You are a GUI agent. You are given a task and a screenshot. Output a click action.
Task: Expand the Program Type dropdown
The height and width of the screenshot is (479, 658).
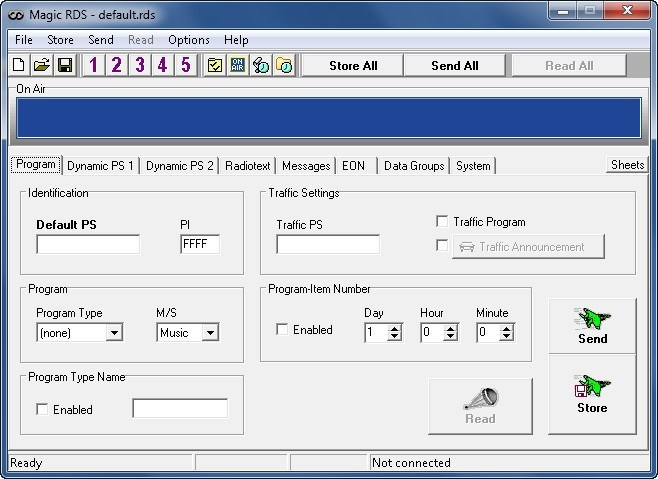[114, 333]
